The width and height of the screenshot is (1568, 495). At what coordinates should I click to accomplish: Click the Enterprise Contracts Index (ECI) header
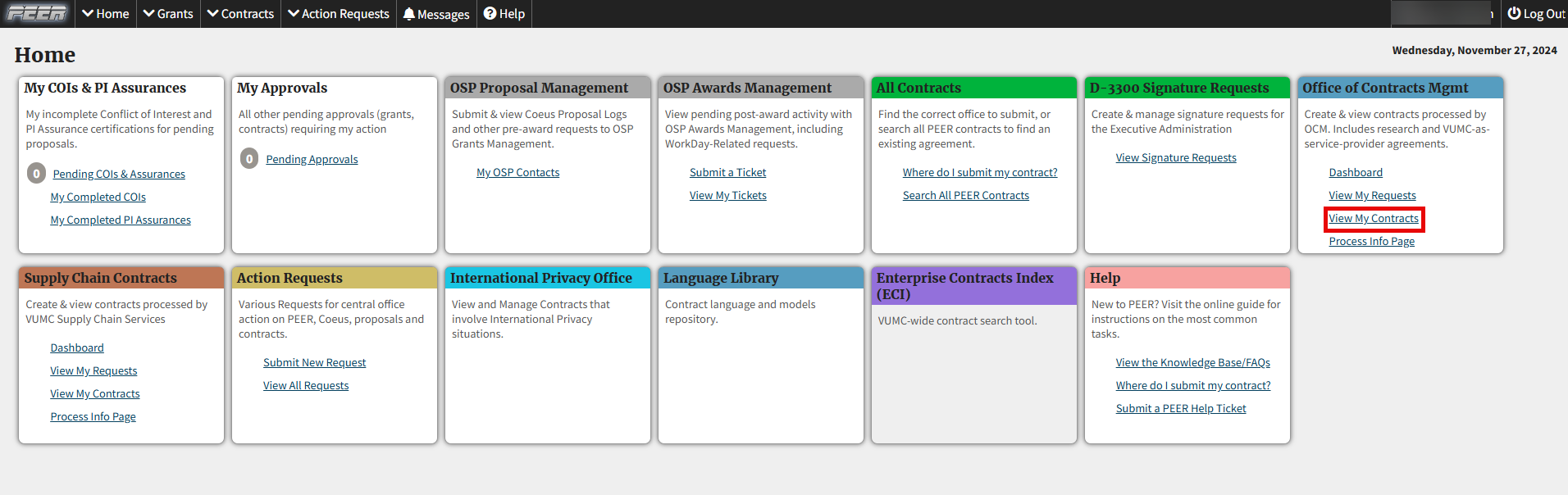coord(974,286)
